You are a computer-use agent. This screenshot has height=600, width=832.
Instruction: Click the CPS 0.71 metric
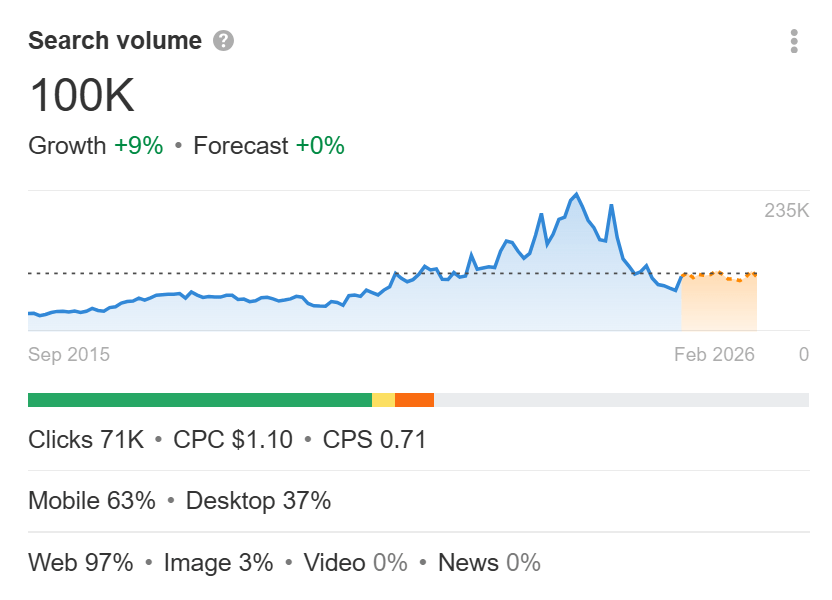[x=374, y=440]
